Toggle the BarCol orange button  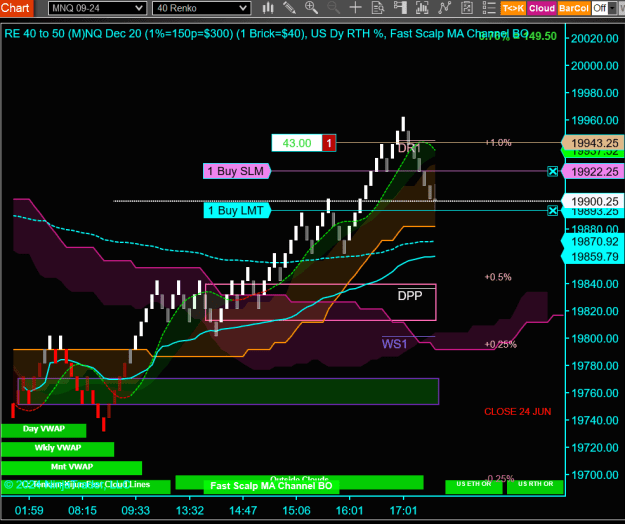574,8
